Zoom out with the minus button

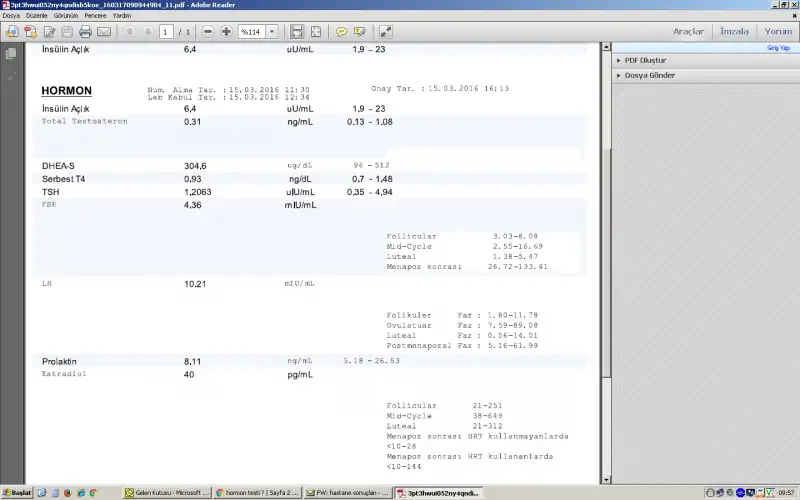click(208, 32)
